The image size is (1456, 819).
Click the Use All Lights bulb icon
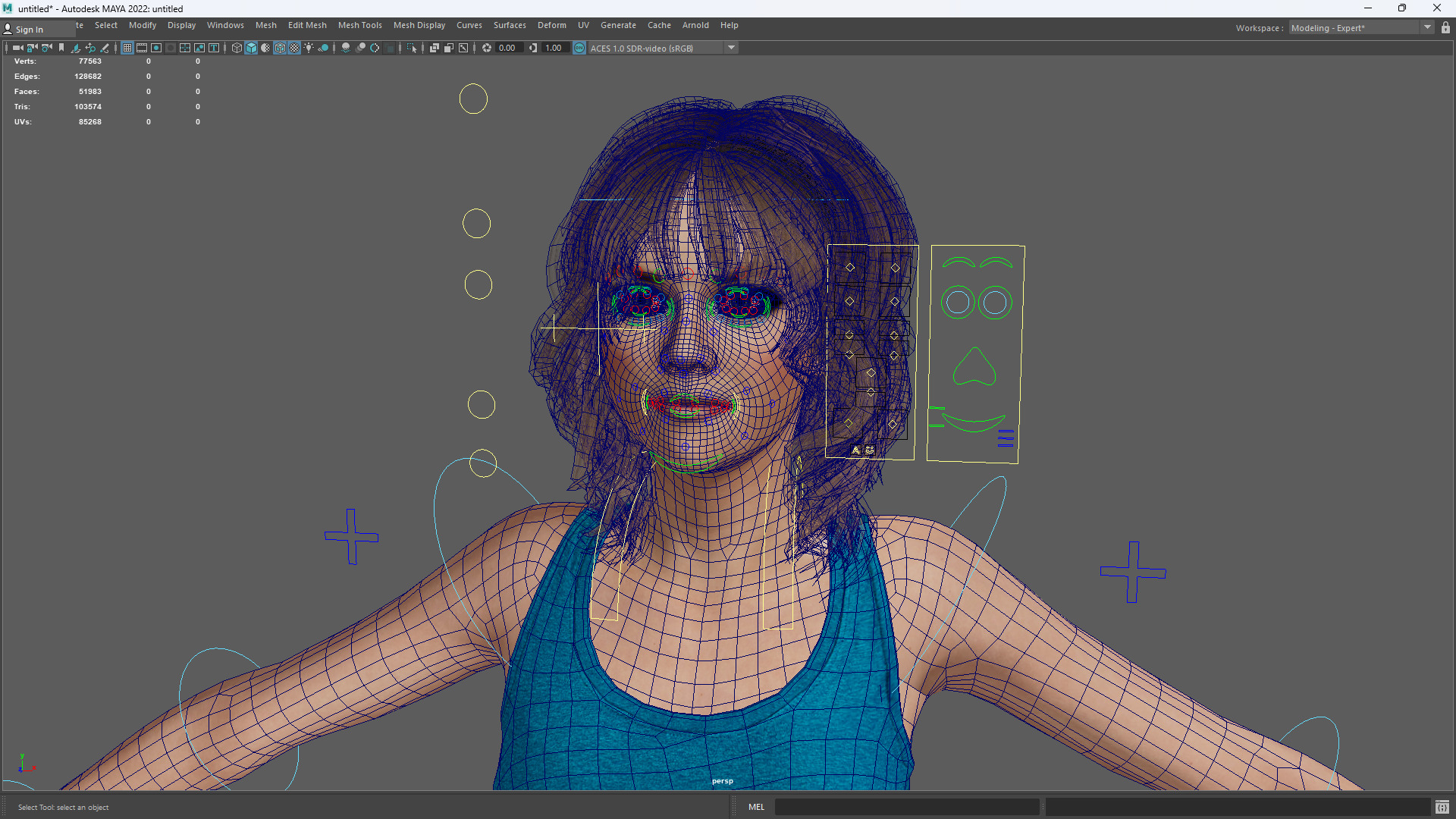click(309, 48)
